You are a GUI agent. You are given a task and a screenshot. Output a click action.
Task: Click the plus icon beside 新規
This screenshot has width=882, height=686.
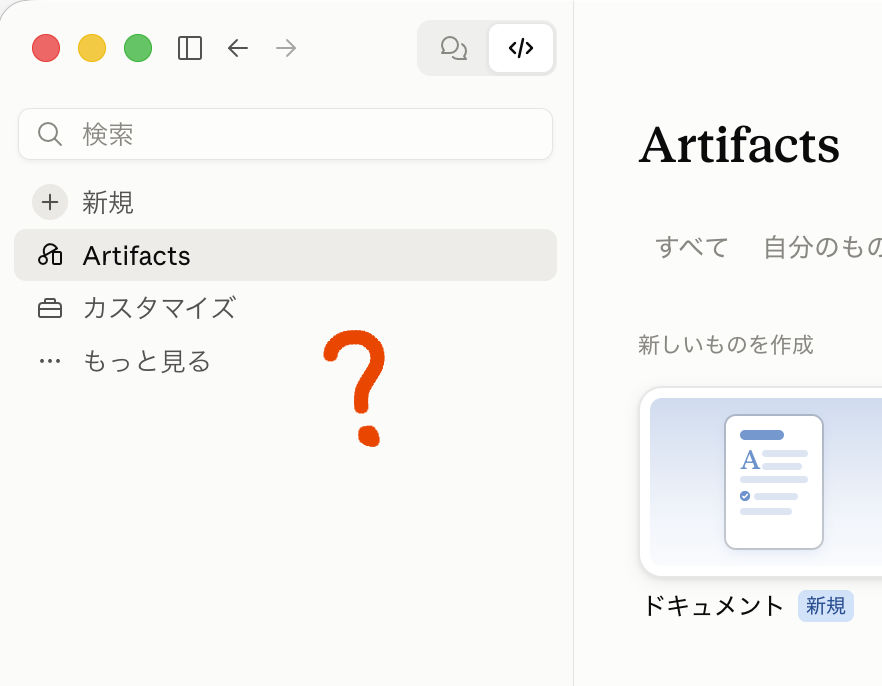(50, 202)
